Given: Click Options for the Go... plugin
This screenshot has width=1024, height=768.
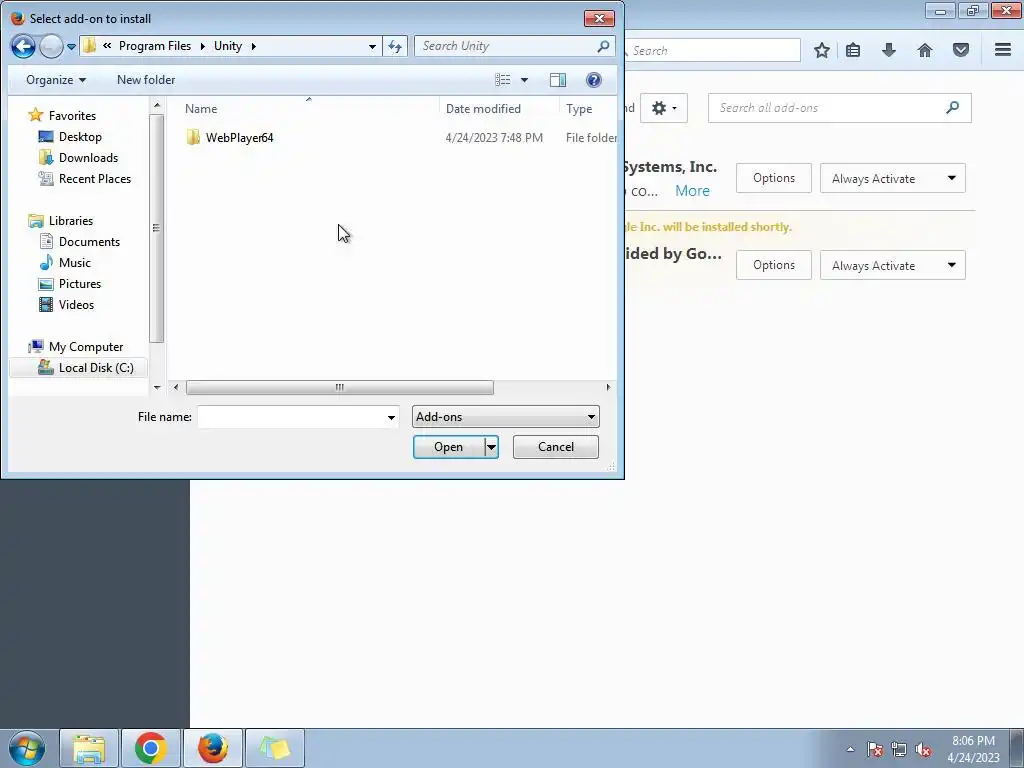Looking at the screenshot, I should (774, 265).
